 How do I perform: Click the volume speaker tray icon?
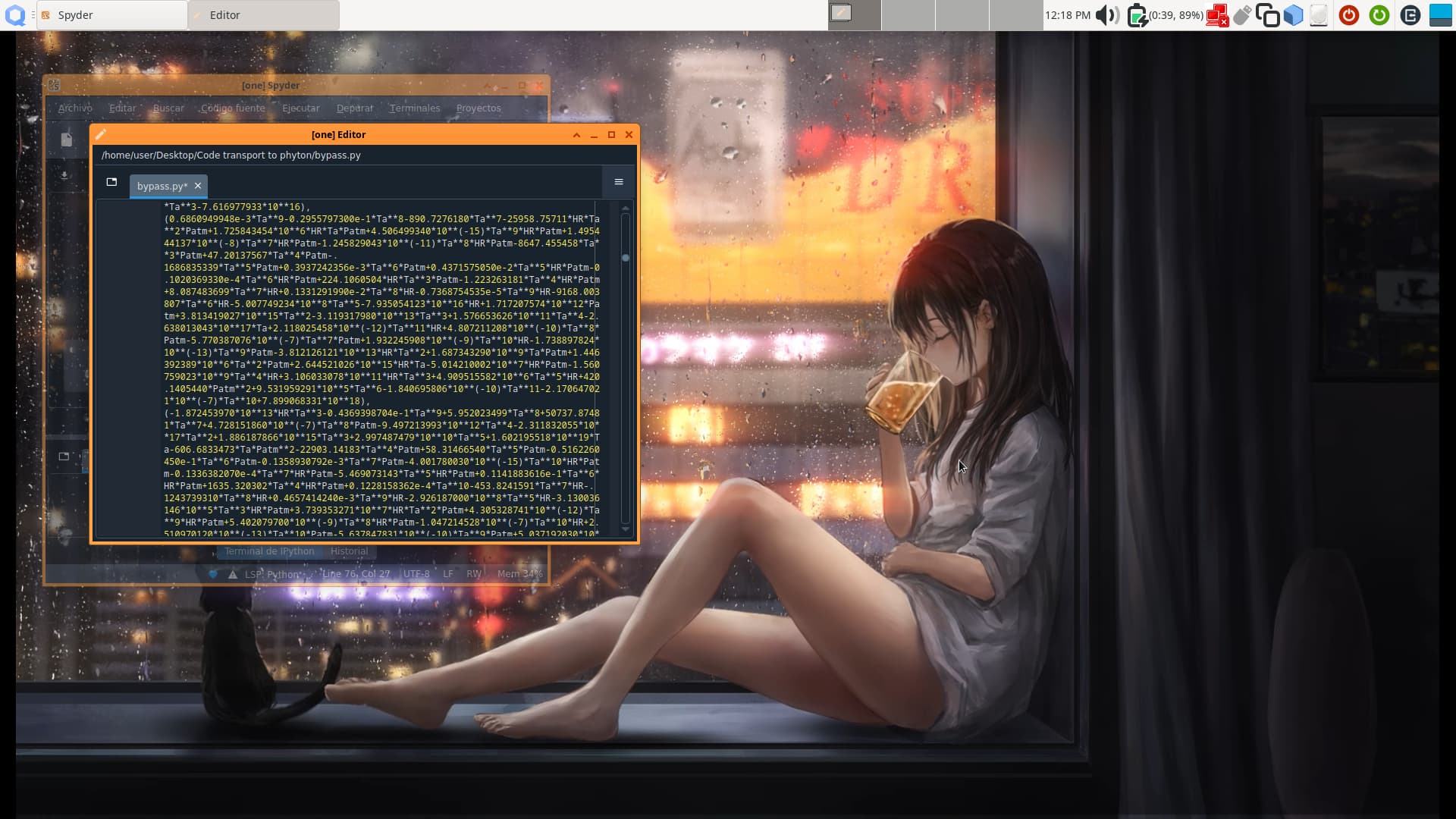tap(1107, 15)
